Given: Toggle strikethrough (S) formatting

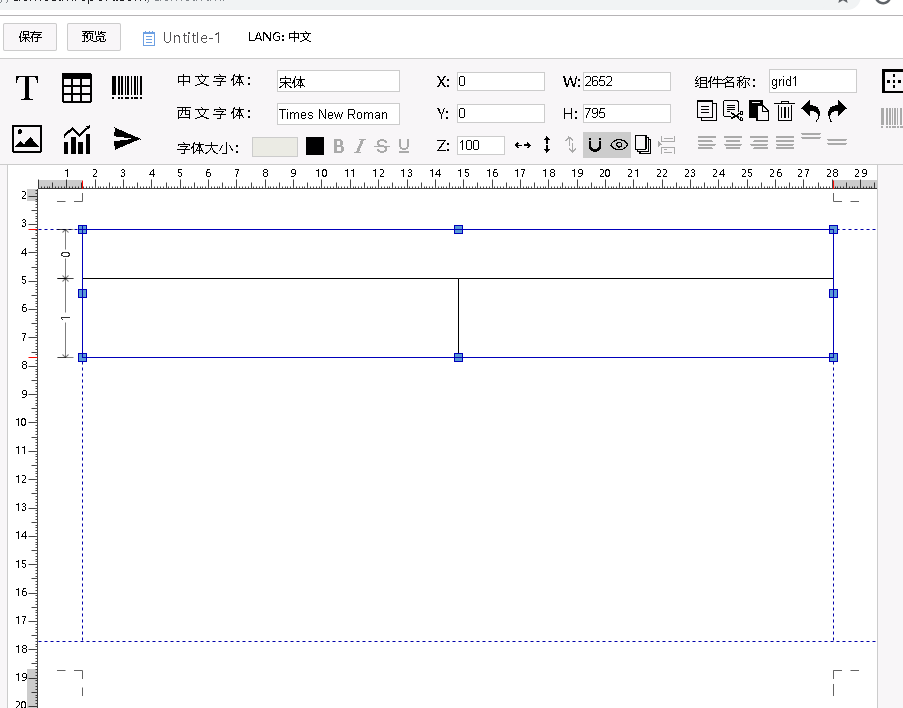Looking at the screenshot, I should coord(381,146).
